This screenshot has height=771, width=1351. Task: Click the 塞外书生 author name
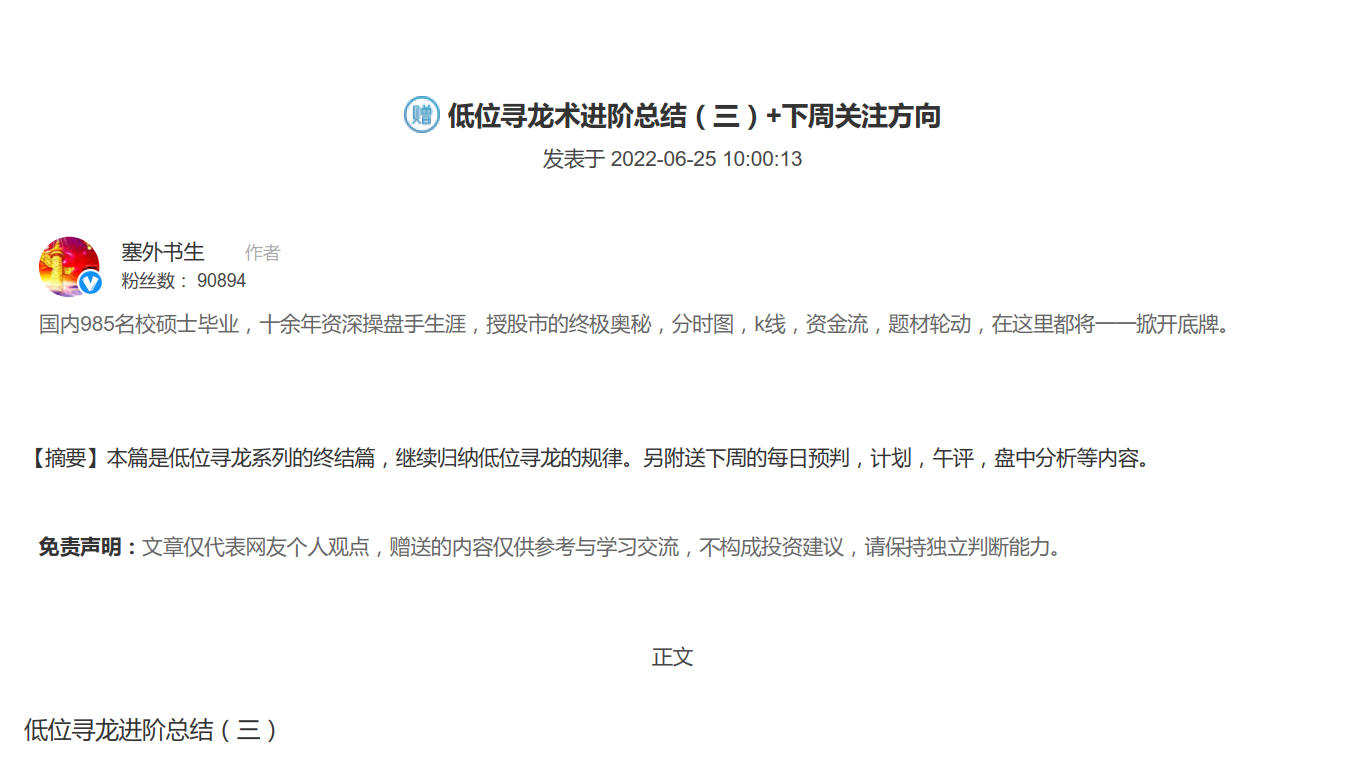162,252
